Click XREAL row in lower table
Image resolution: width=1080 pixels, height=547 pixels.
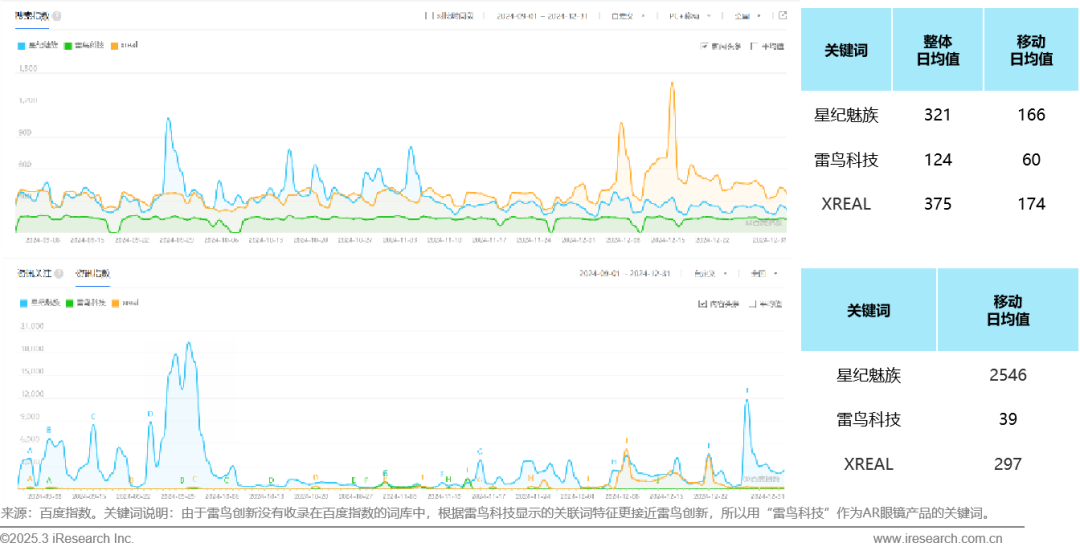coord(939,464)
